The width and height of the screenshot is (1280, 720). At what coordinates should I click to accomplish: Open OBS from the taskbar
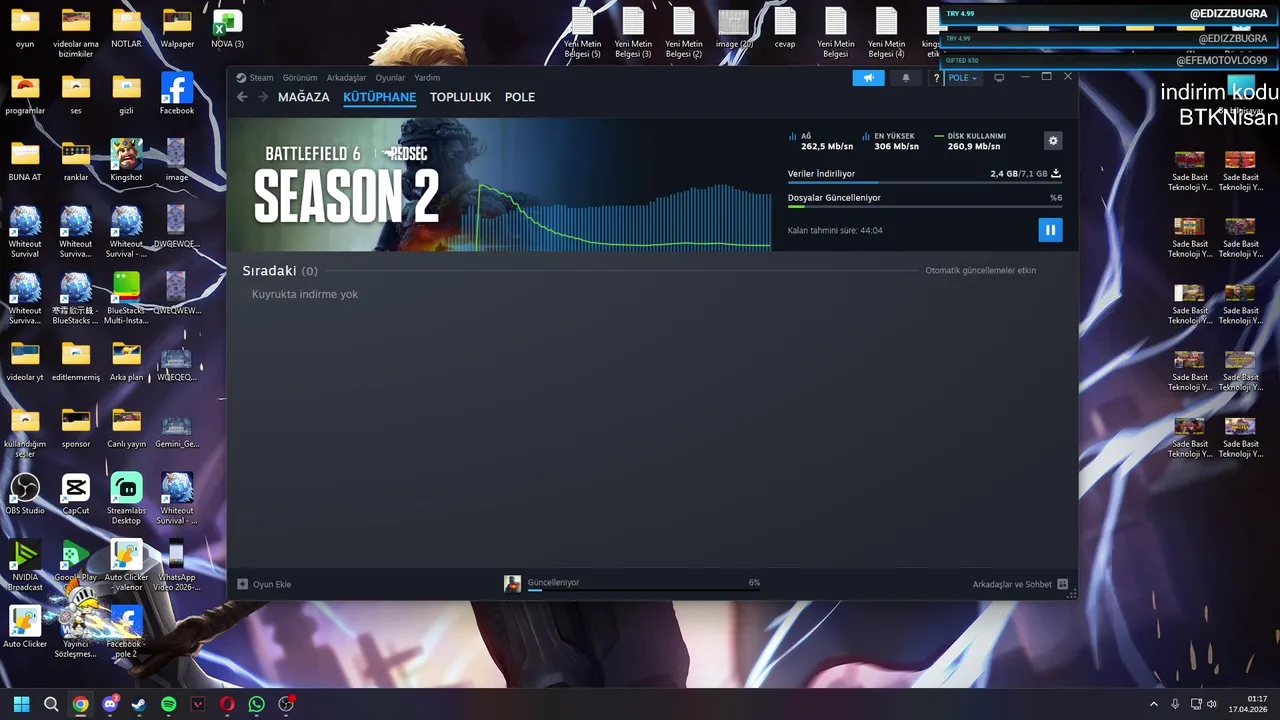(x=286, y=704)
